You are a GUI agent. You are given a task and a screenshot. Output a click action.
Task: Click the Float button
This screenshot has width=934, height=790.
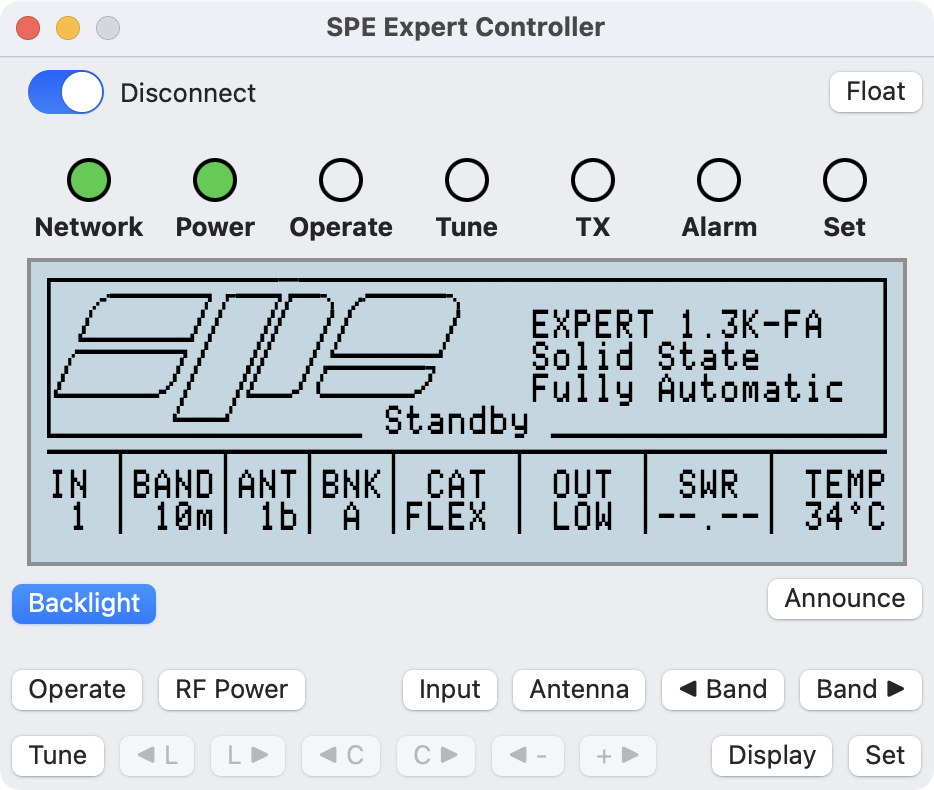click(876, 92)
